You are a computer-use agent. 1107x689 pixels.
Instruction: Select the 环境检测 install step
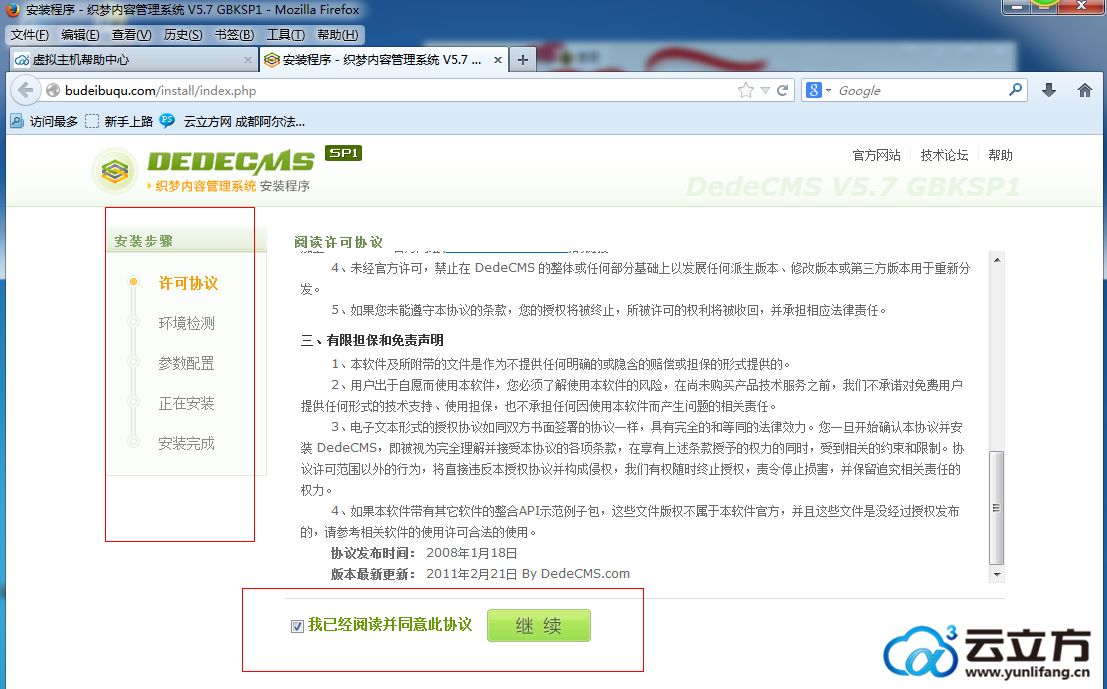click(x=186, y=323)
